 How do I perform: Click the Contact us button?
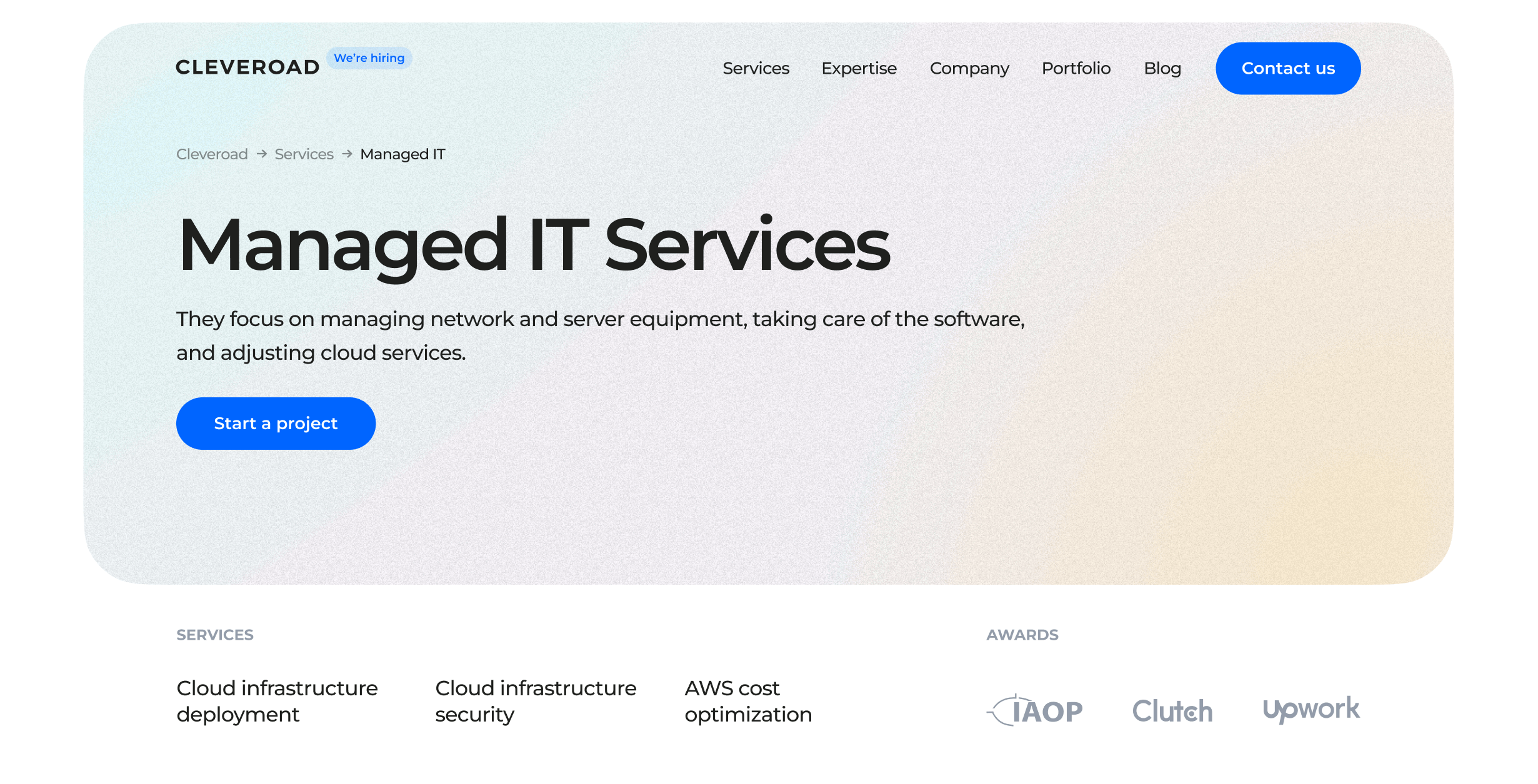coord(1288,68)
